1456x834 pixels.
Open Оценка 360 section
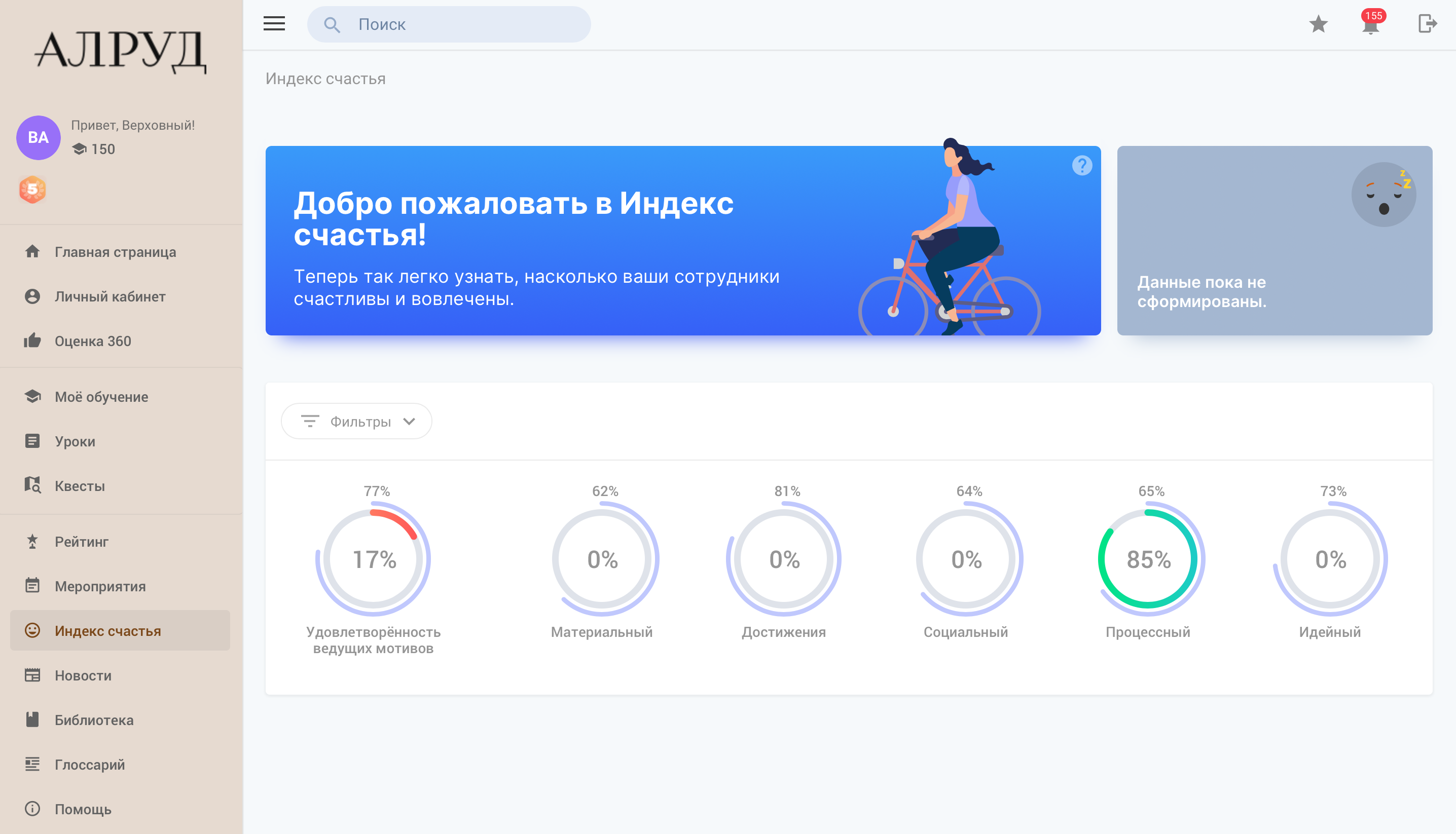tap(93, 342)
